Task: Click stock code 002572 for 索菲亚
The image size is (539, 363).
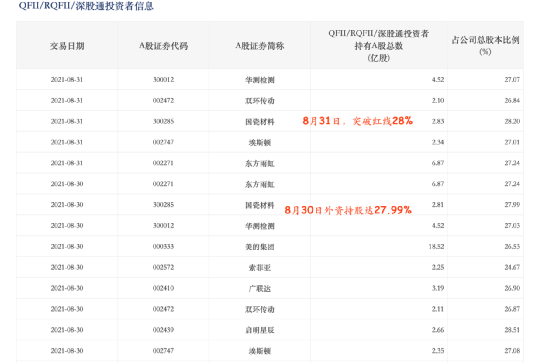Action: coord(163,267)
